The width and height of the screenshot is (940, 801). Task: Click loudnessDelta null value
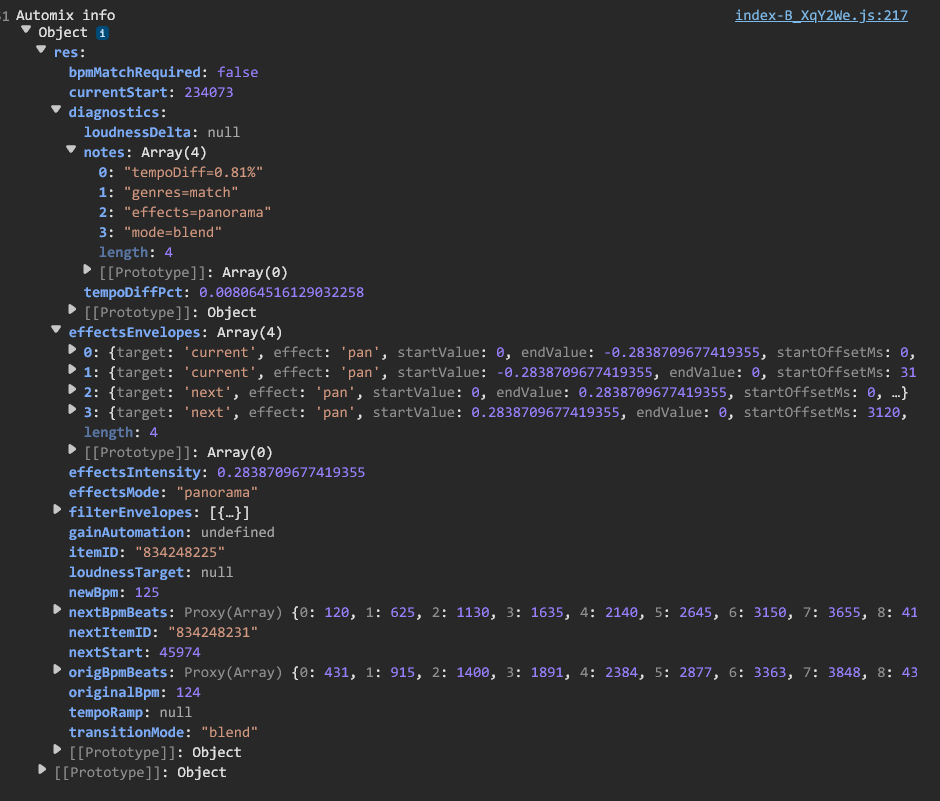click(224, 133)
